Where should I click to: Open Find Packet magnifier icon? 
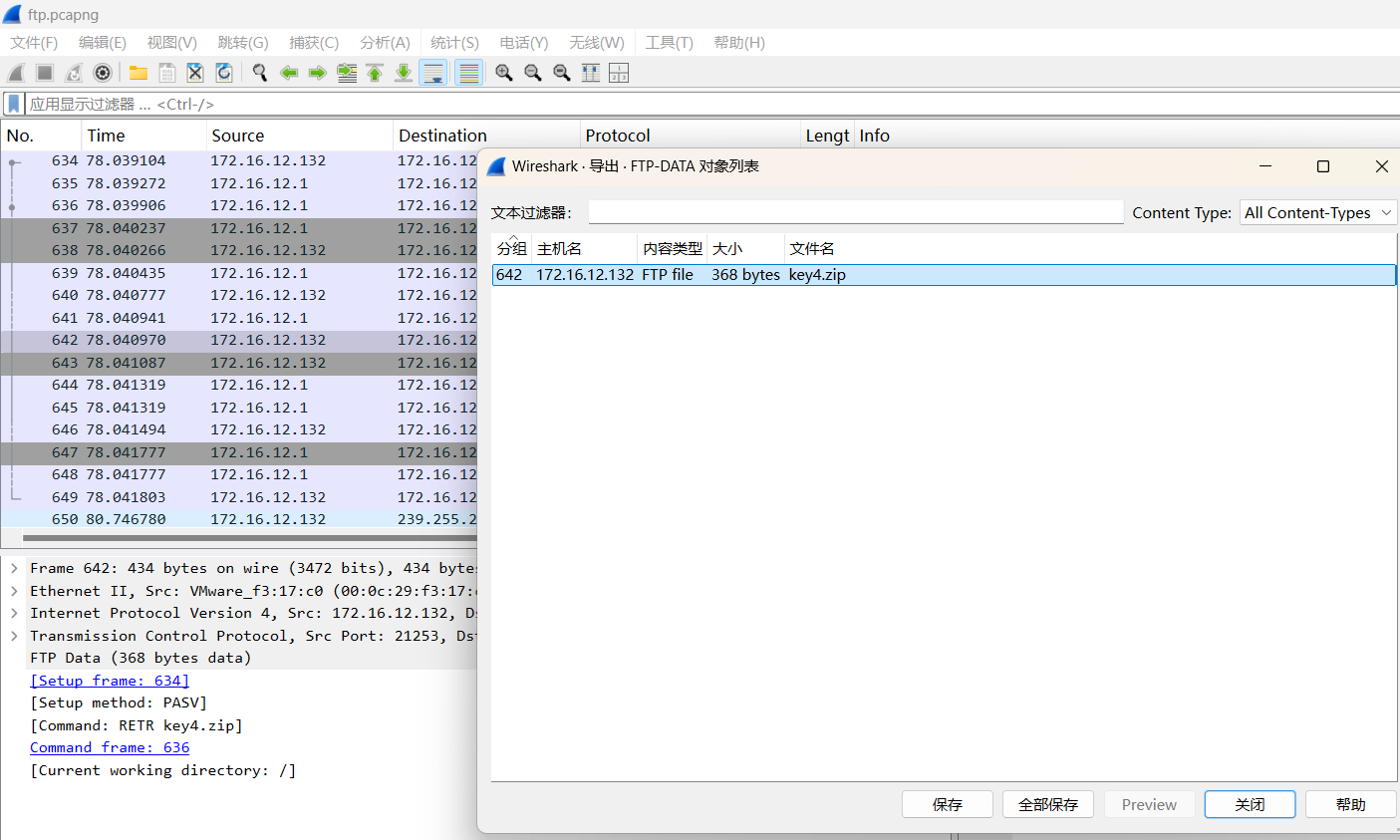click(x=260, y=73)
